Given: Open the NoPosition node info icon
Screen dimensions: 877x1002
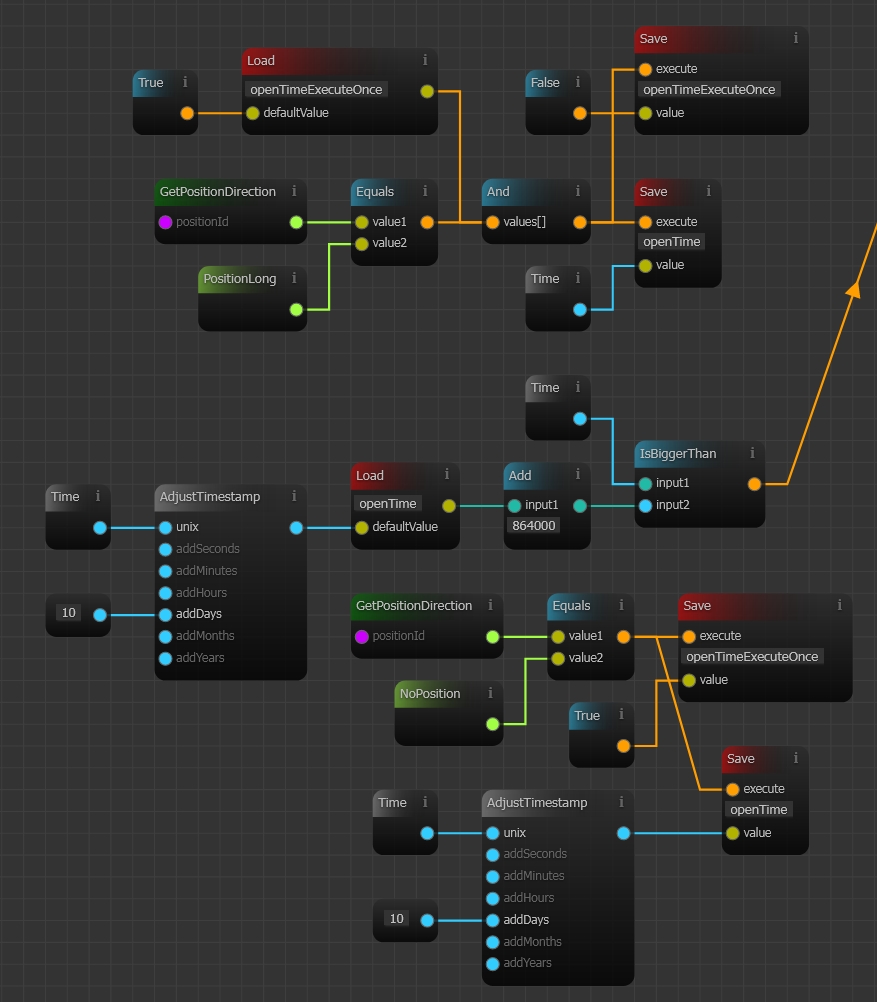Looking at the screenshot, I should click(x=490, y=693).
